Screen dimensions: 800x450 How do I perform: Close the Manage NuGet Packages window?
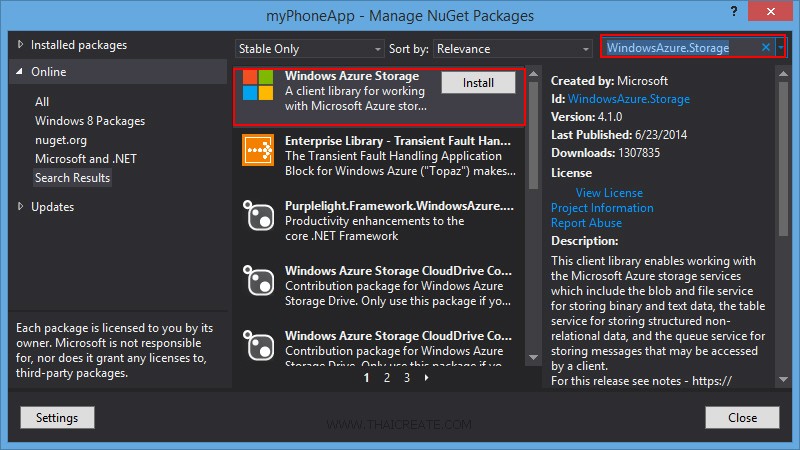pos(770,11)
